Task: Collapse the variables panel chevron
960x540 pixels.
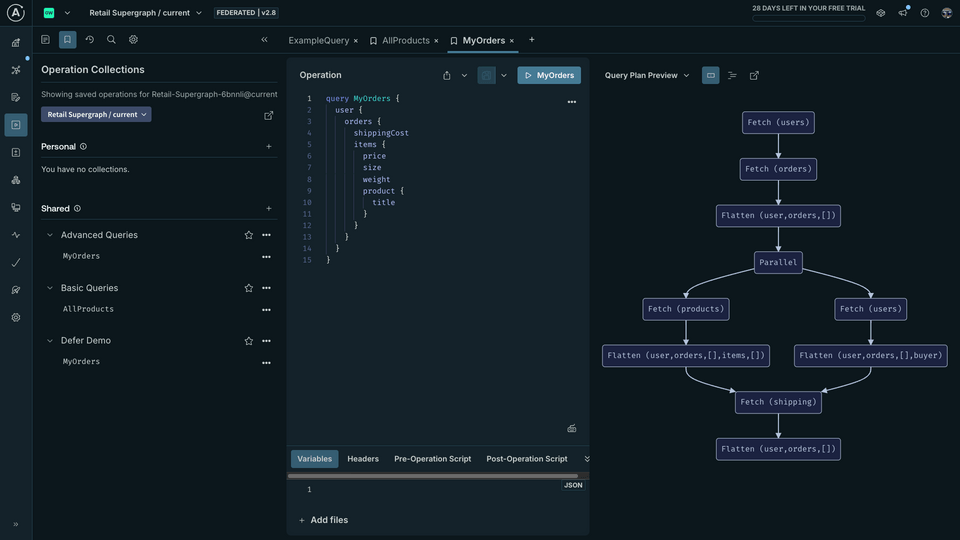Action: point(587,459)
